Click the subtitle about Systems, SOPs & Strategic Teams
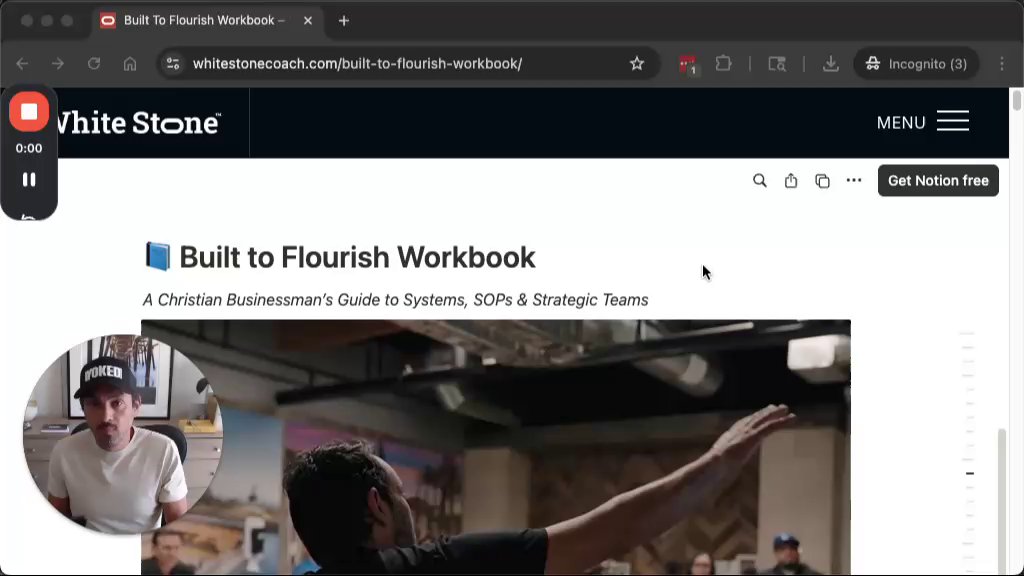Viewport: 1024px width, 576px height. [x=396, y=300]
